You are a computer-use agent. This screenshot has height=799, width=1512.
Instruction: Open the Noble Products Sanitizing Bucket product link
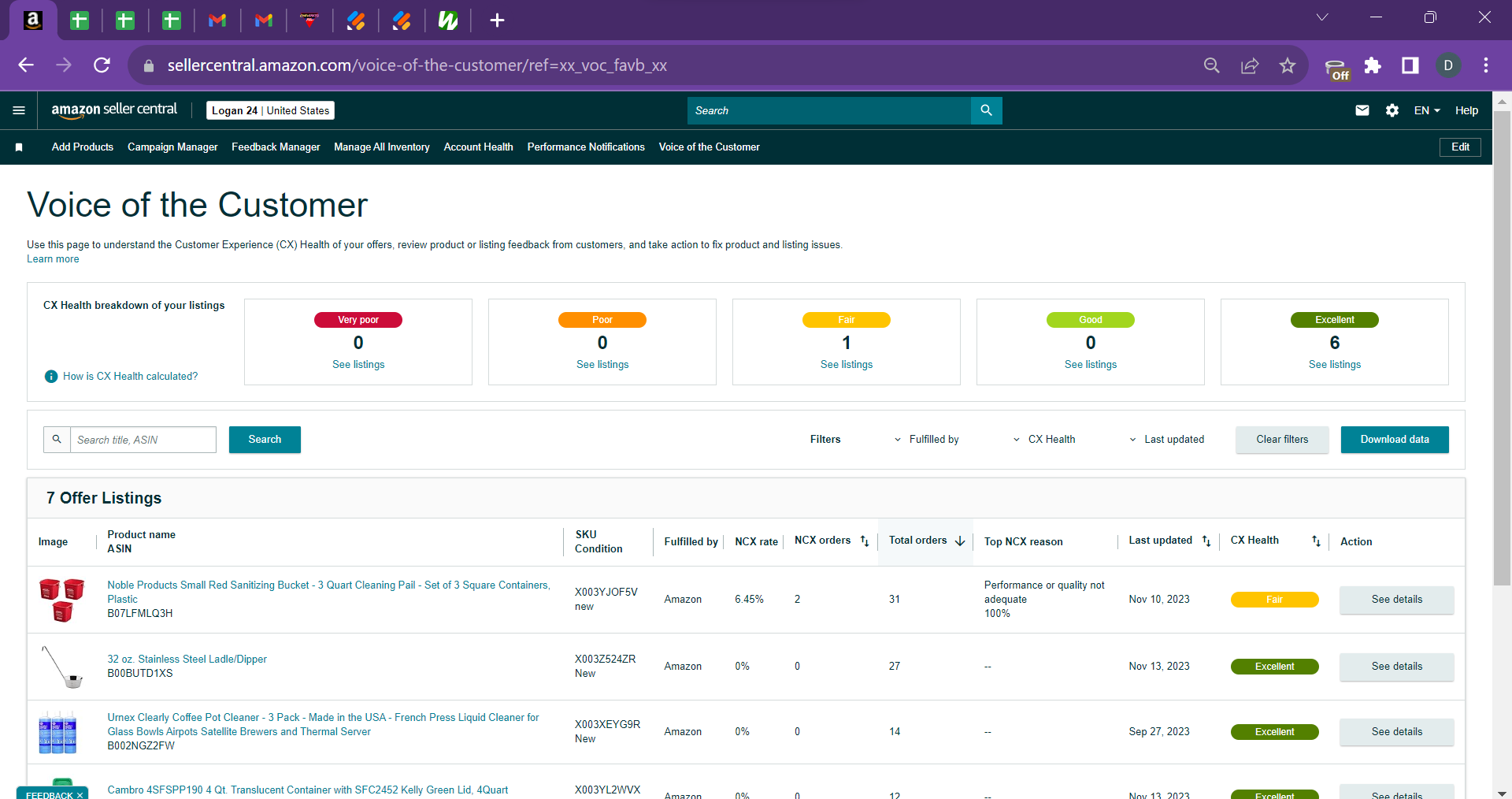328,592
